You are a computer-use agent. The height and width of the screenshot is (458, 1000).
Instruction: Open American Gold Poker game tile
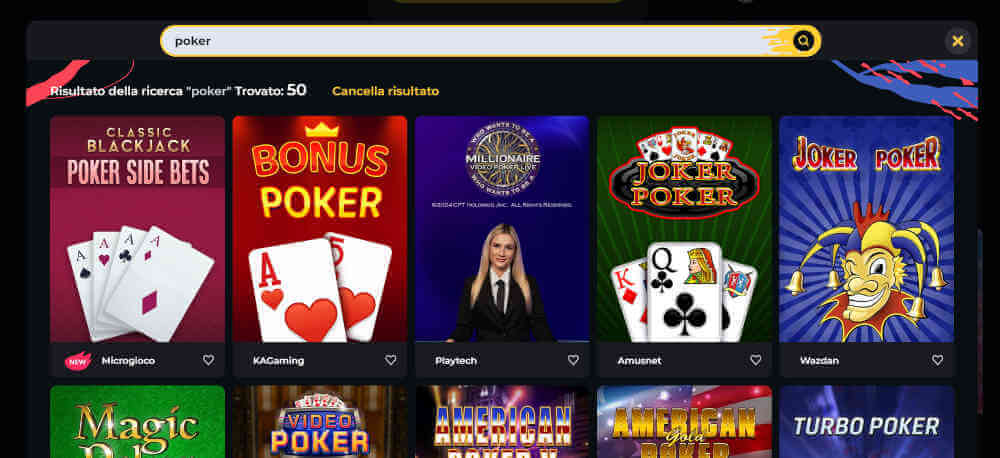tap(684, 422)
